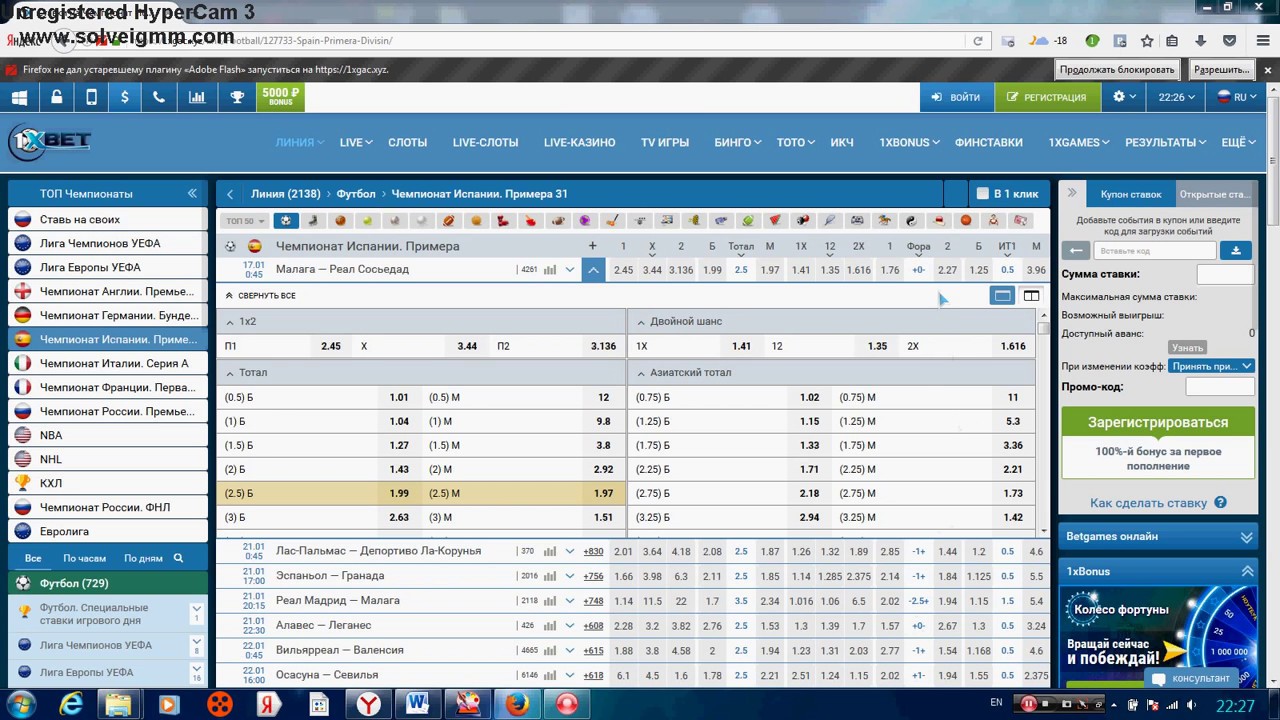Select the boxing gloves sport icon
The height and width of the screenshot is (720, 1280).
click(503, 221)
